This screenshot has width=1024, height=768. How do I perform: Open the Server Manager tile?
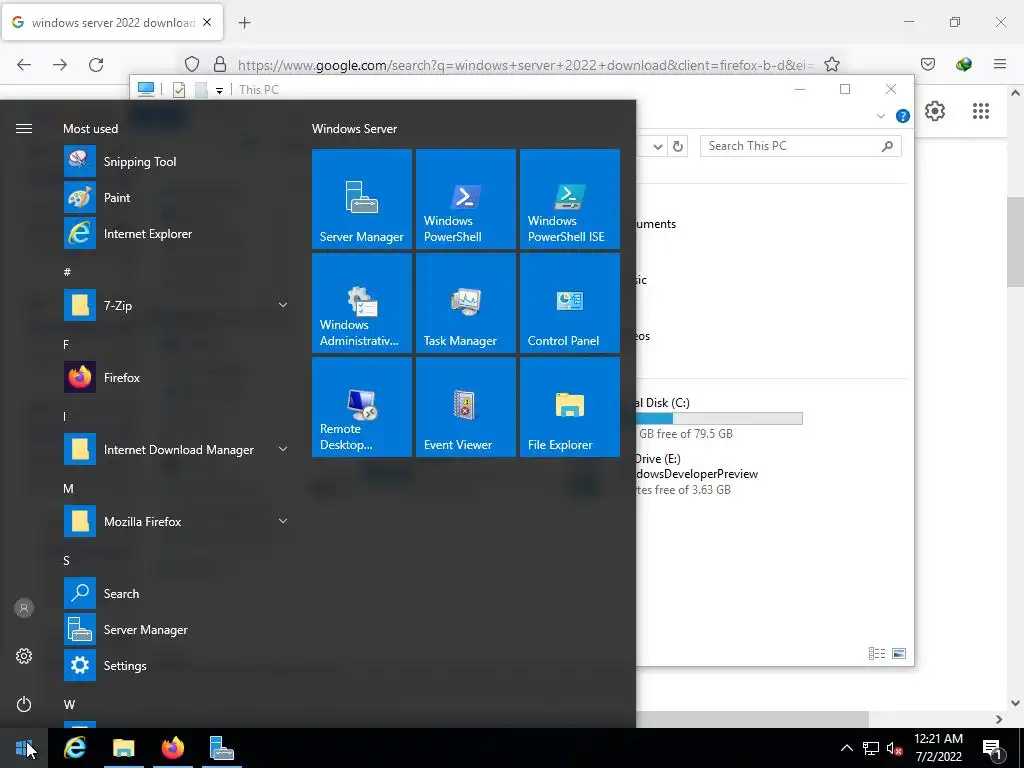pyautogui.click(x=362, y=199)
